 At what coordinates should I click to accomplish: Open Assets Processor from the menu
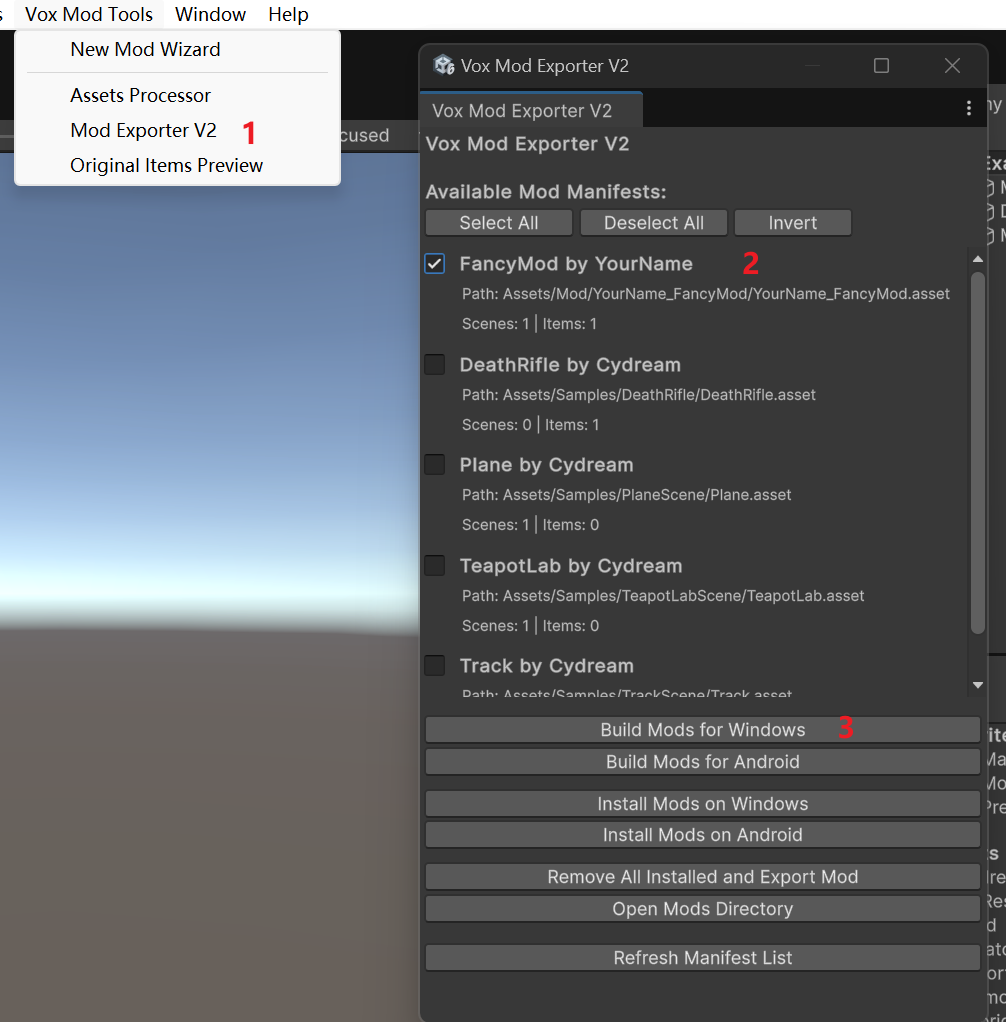[x=140, y=96]
